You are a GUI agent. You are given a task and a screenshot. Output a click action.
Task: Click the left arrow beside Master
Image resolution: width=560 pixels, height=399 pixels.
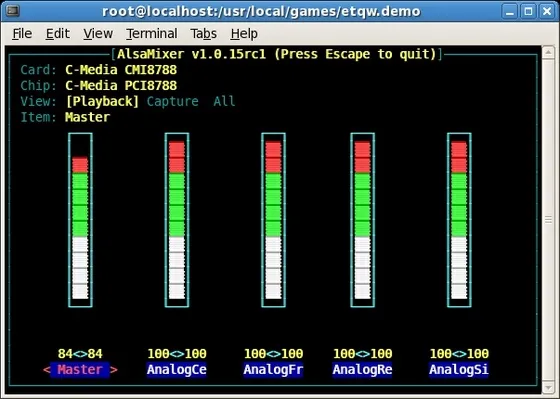tap(46, 370)
